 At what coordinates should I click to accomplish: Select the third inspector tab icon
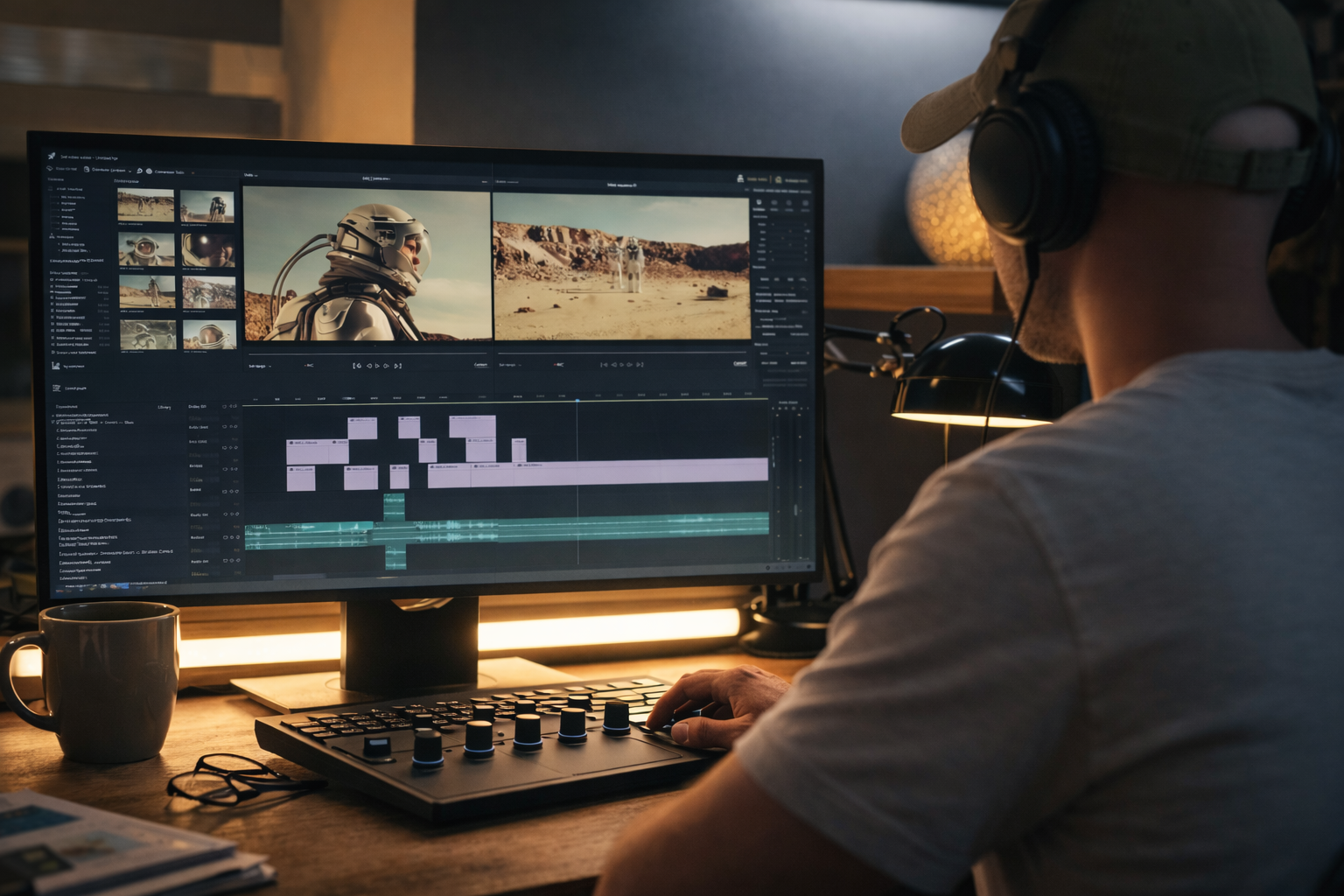pos(789,202)
